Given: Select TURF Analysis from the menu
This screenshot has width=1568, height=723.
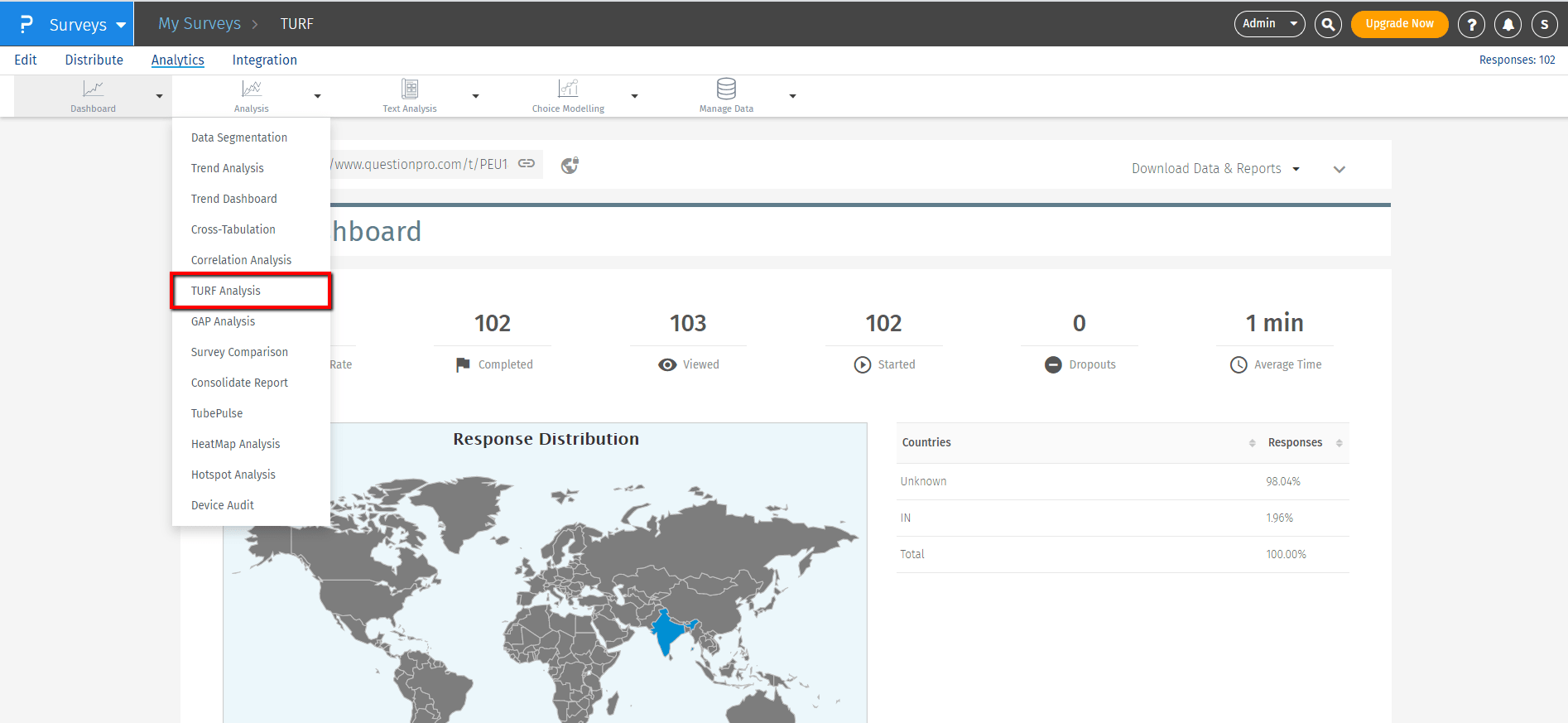Looking at the screenshot, I should point(226,291).
